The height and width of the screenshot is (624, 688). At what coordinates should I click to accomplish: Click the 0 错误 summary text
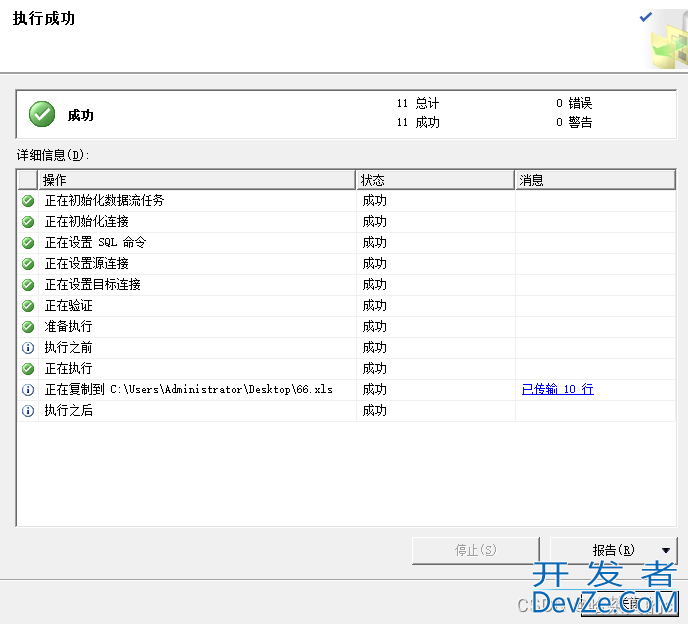(574, 104)
